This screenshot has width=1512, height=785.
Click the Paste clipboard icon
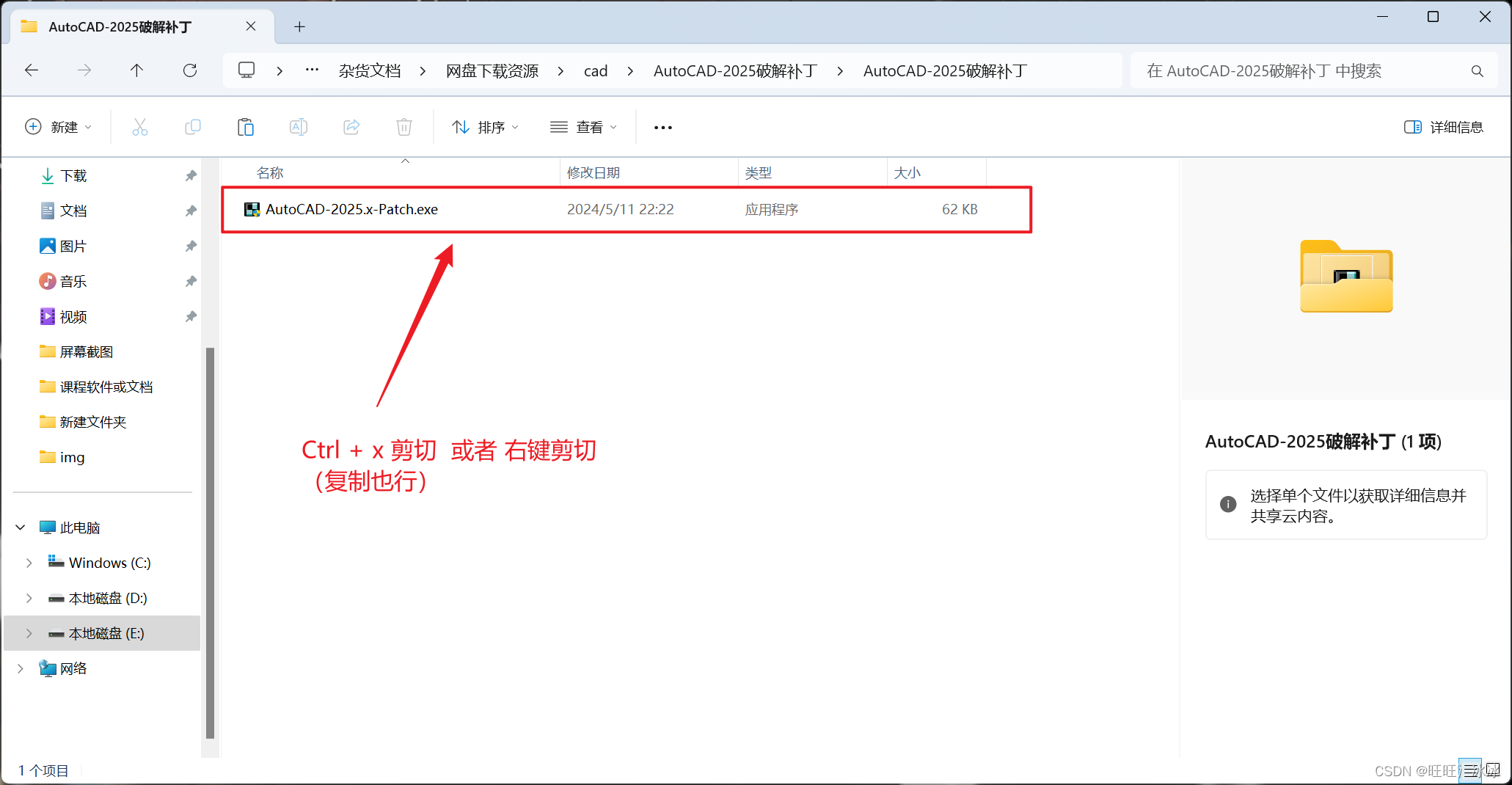[246, 127]
